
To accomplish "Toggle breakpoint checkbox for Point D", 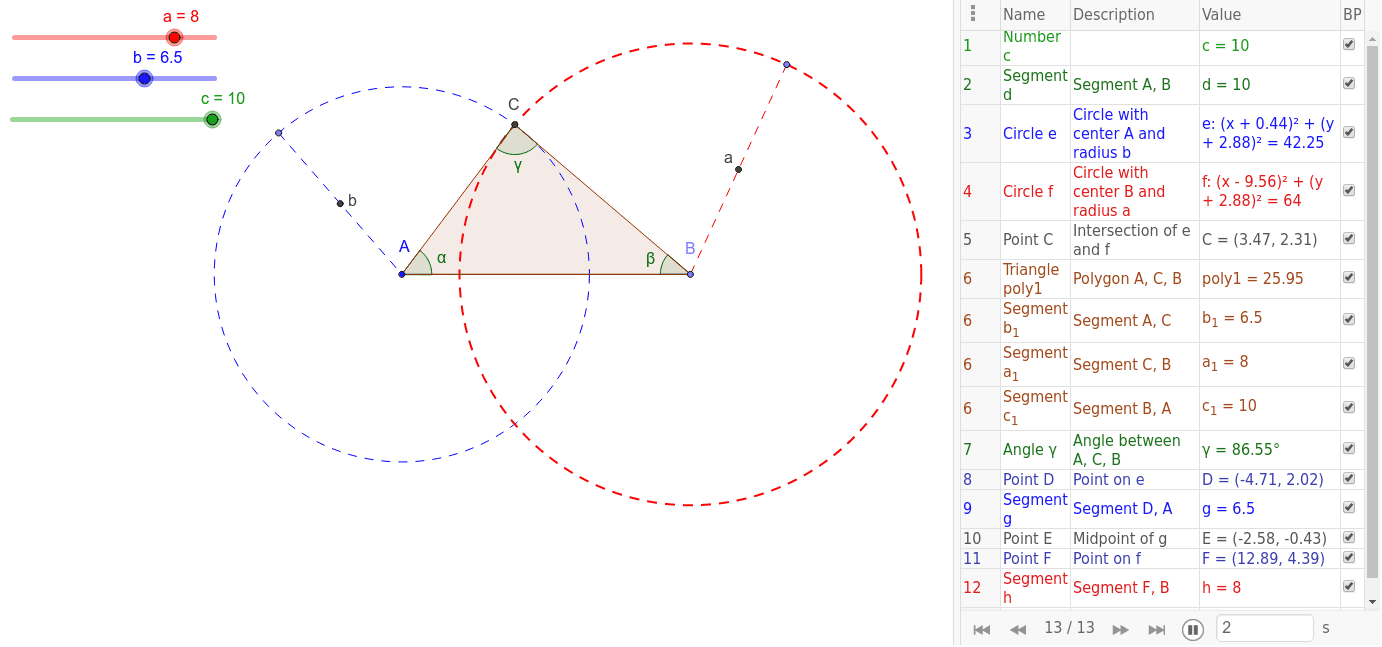I will point(1349,479).
